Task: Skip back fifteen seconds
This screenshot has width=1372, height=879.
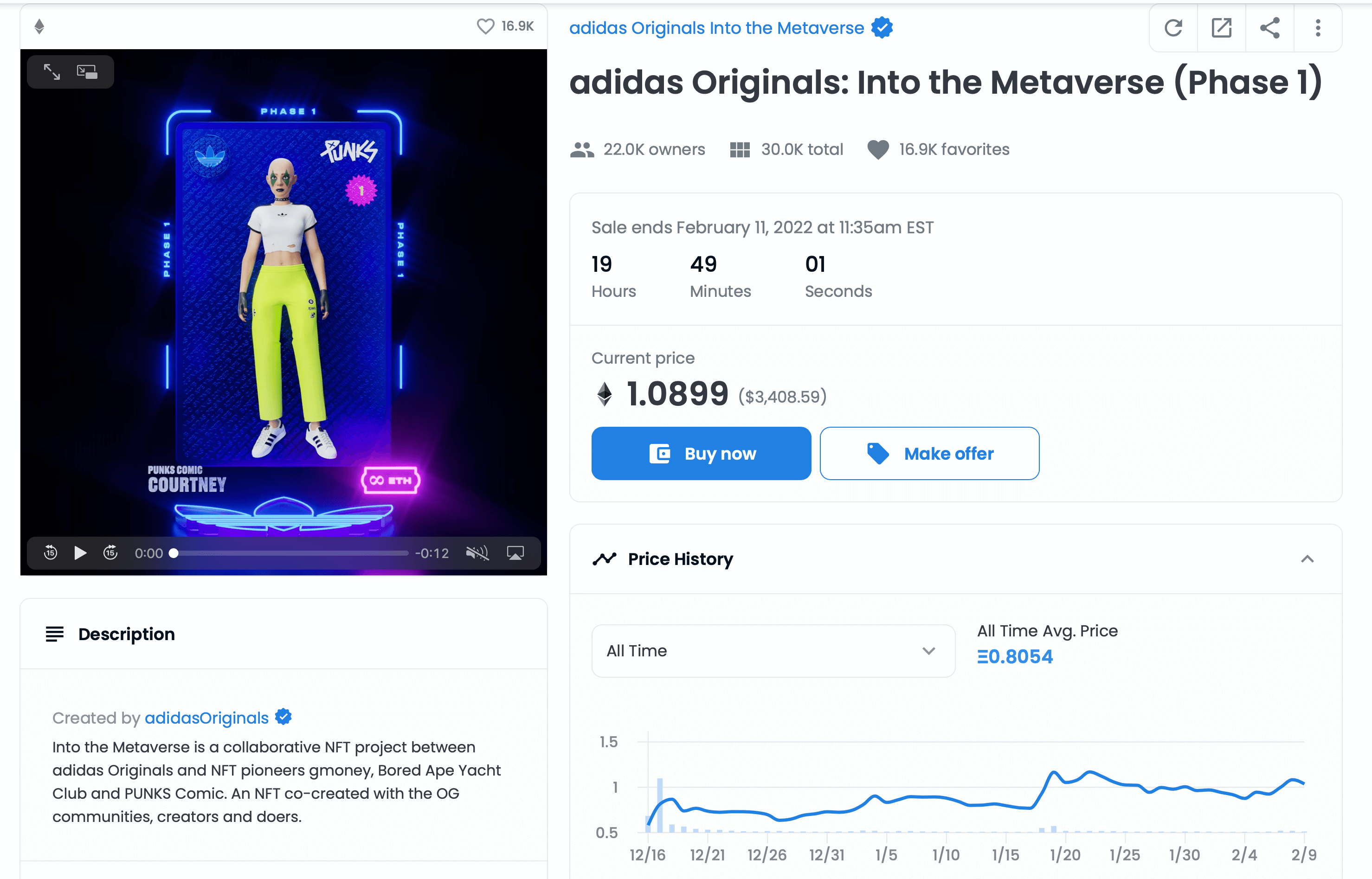Action: [50, 552]
